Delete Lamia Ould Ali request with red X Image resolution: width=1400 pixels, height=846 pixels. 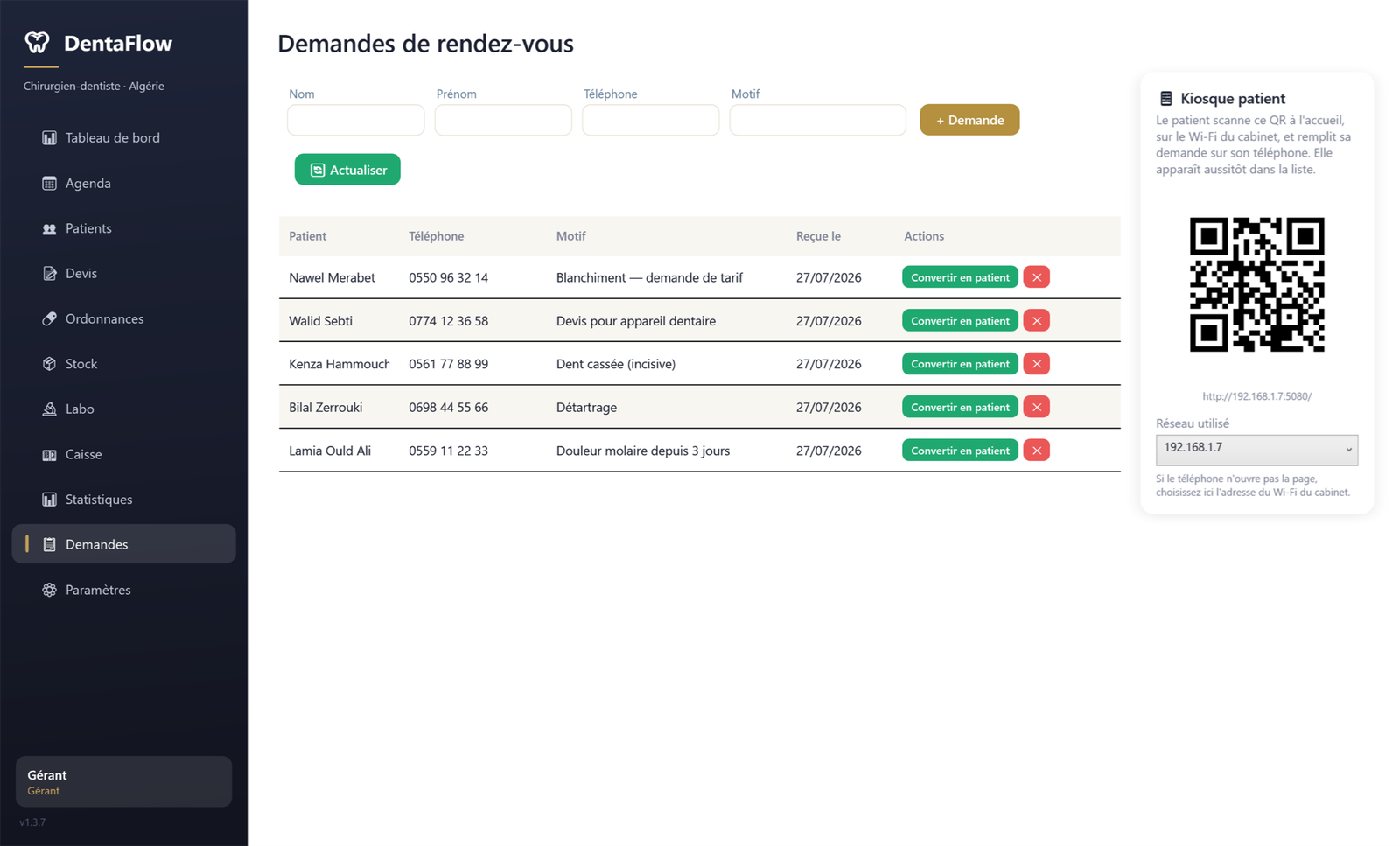pyautogui.click(x=1036, y=451)
